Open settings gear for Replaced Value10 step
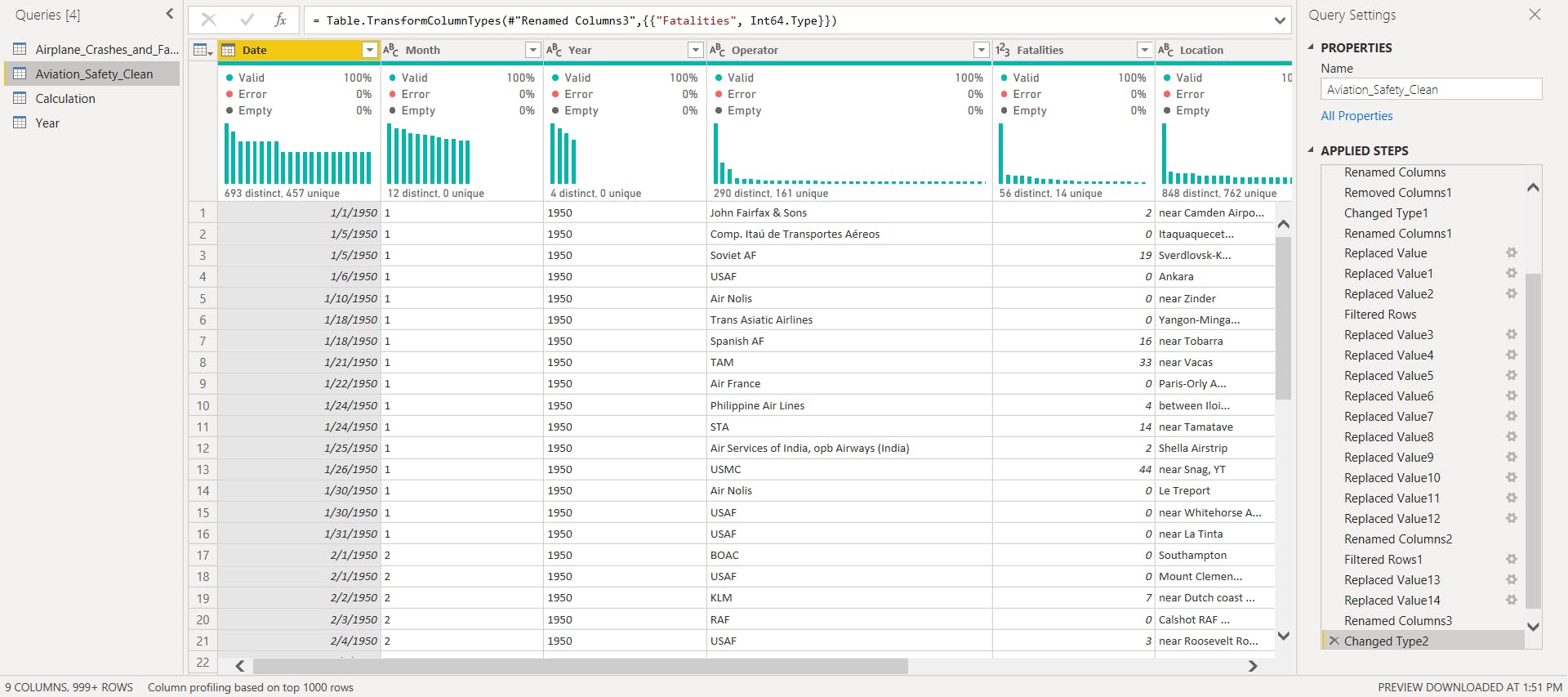The height and width of the screenshot is (697, 1568). click(1512, 478)
